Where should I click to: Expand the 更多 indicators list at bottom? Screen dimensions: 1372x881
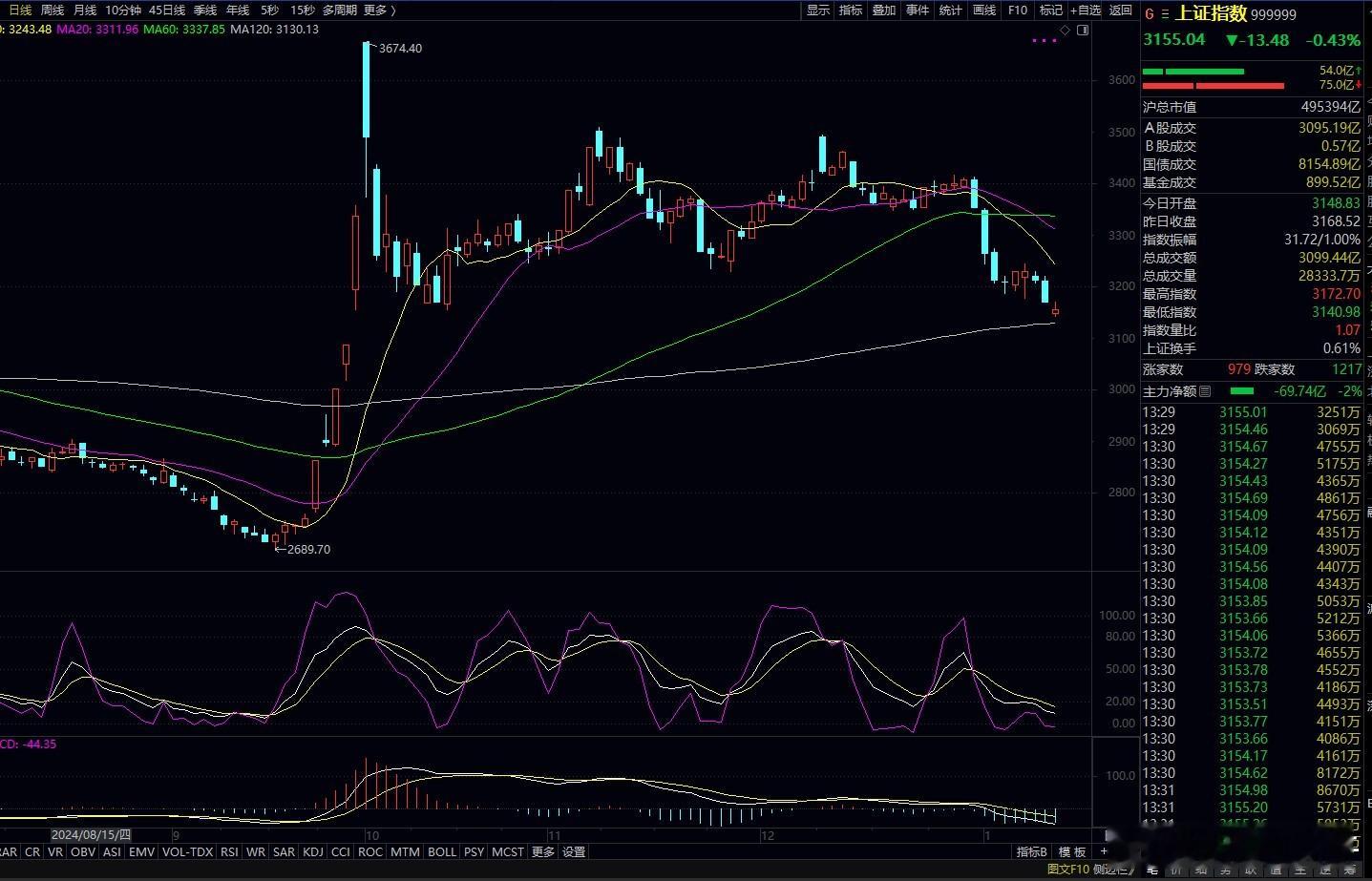click(543, 851)
